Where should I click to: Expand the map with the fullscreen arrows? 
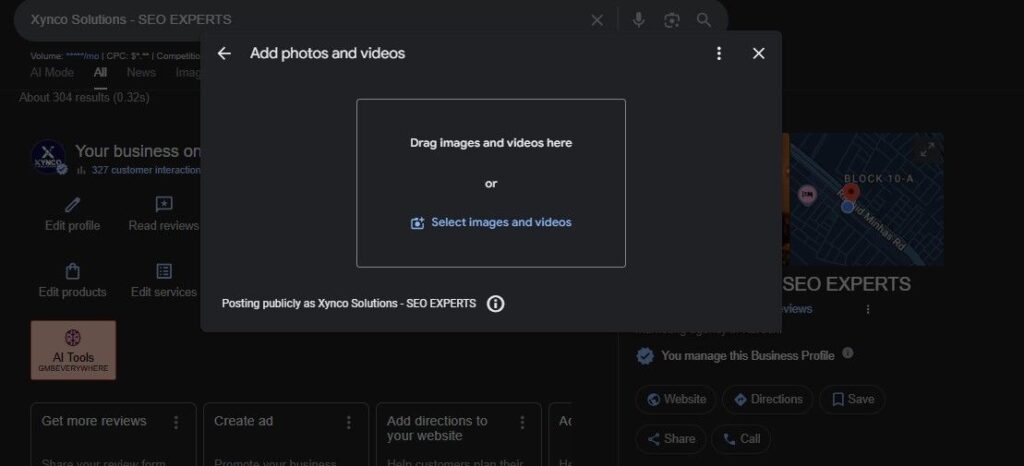click(x=927, y=149)
